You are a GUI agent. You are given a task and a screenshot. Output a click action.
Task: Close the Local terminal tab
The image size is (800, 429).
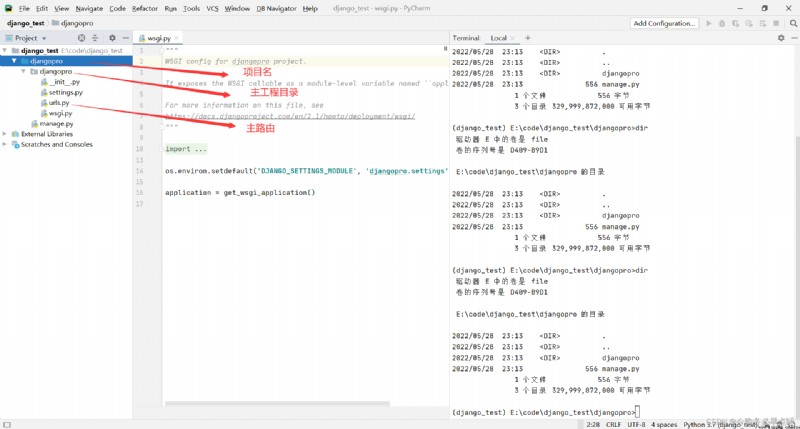click(512, 38)
